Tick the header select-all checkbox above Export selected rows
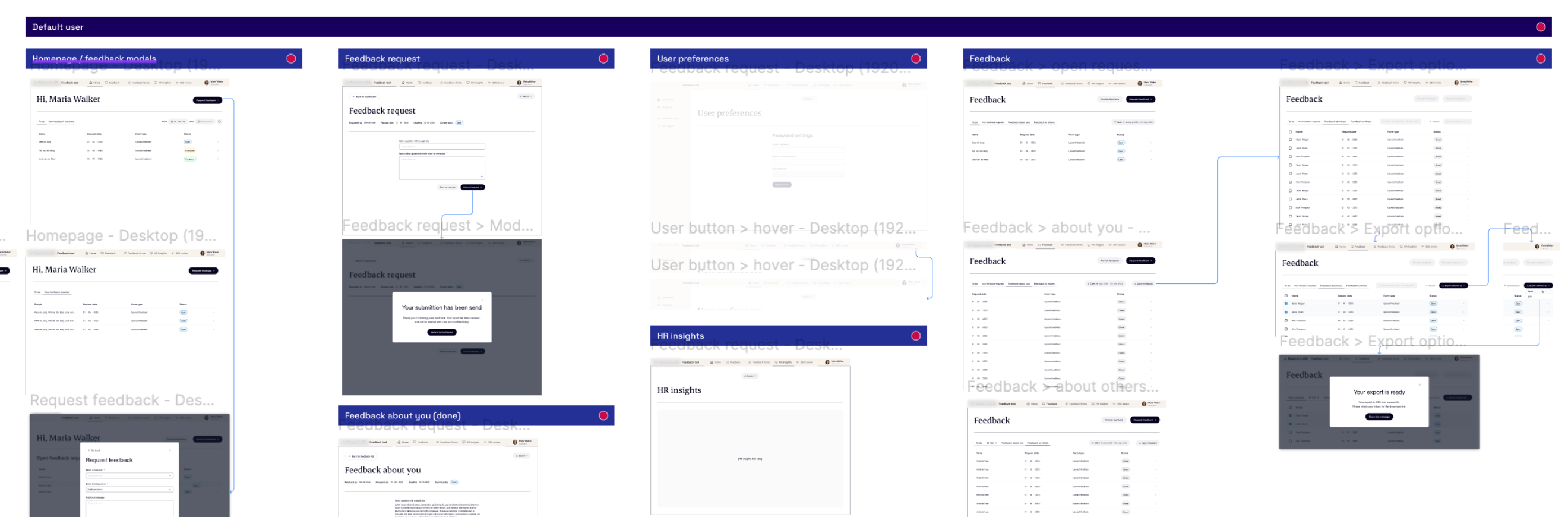 coord(1286,295)
